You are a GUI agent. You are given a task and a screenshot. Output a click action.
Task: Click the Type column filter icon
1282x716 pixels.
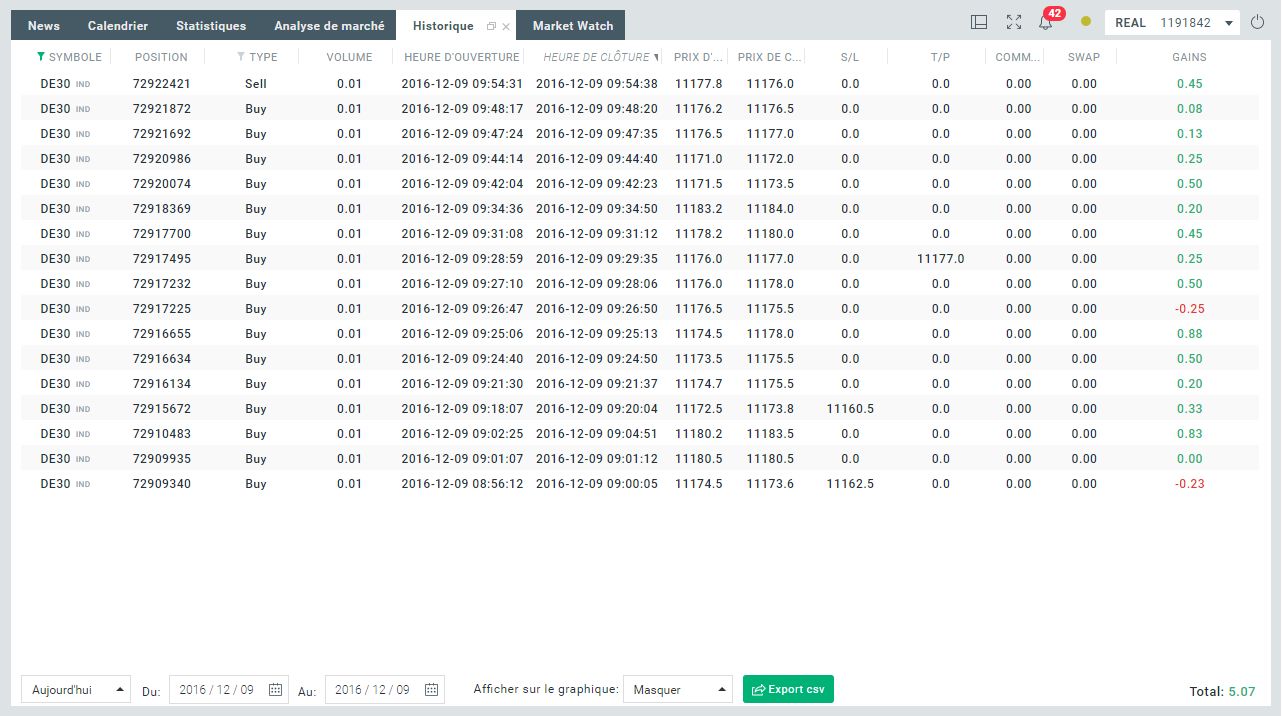[241, 57]
